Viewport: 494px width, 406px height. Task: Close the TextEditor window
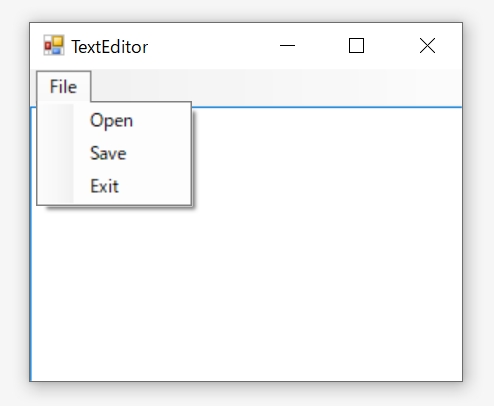(427, 46)
